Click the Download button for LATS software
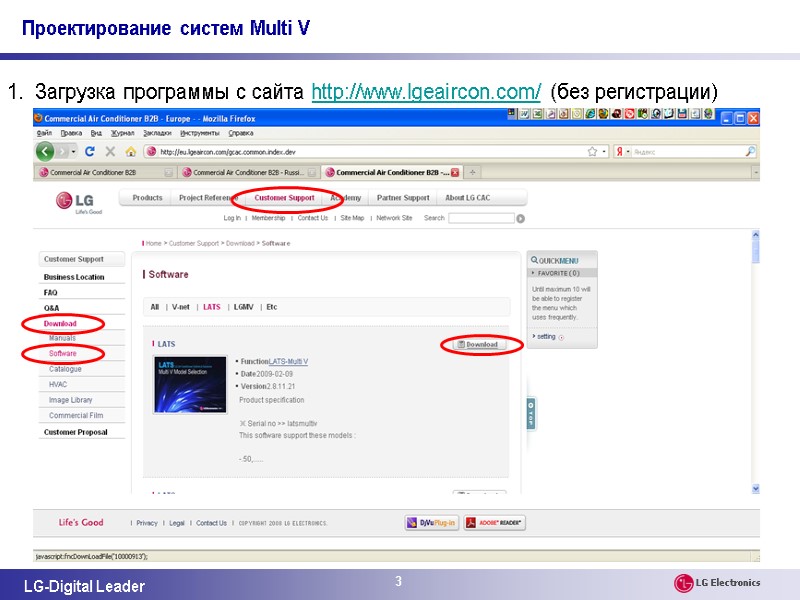Image resolution: width=800 pixels, height=600 pixels. (476, 344)
